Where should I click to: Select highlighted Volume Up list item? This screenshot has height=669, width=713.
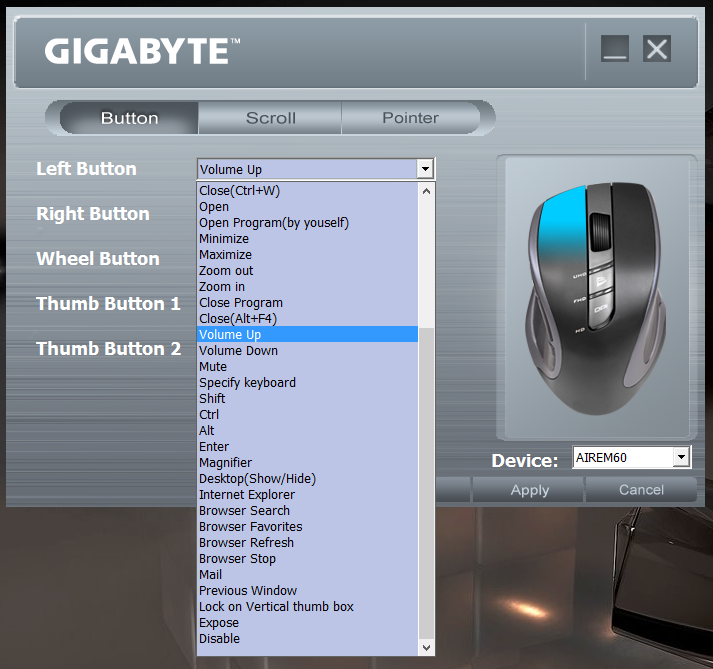pyautogui.click(x=307, y=334)
